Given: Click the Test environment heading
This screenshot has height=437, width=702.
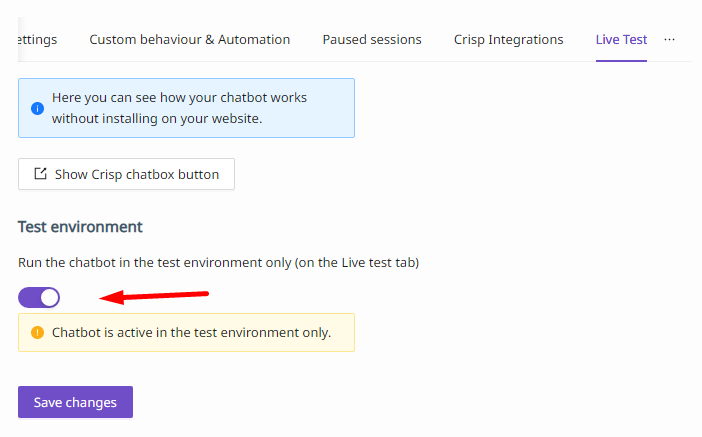Looking at the screenshot, I should (x=80, y=227).
